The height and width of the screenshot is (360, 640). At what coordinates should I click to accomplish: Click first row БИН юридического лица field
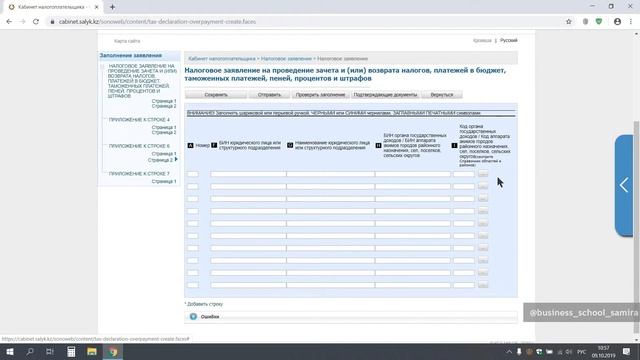click(248, 174)
